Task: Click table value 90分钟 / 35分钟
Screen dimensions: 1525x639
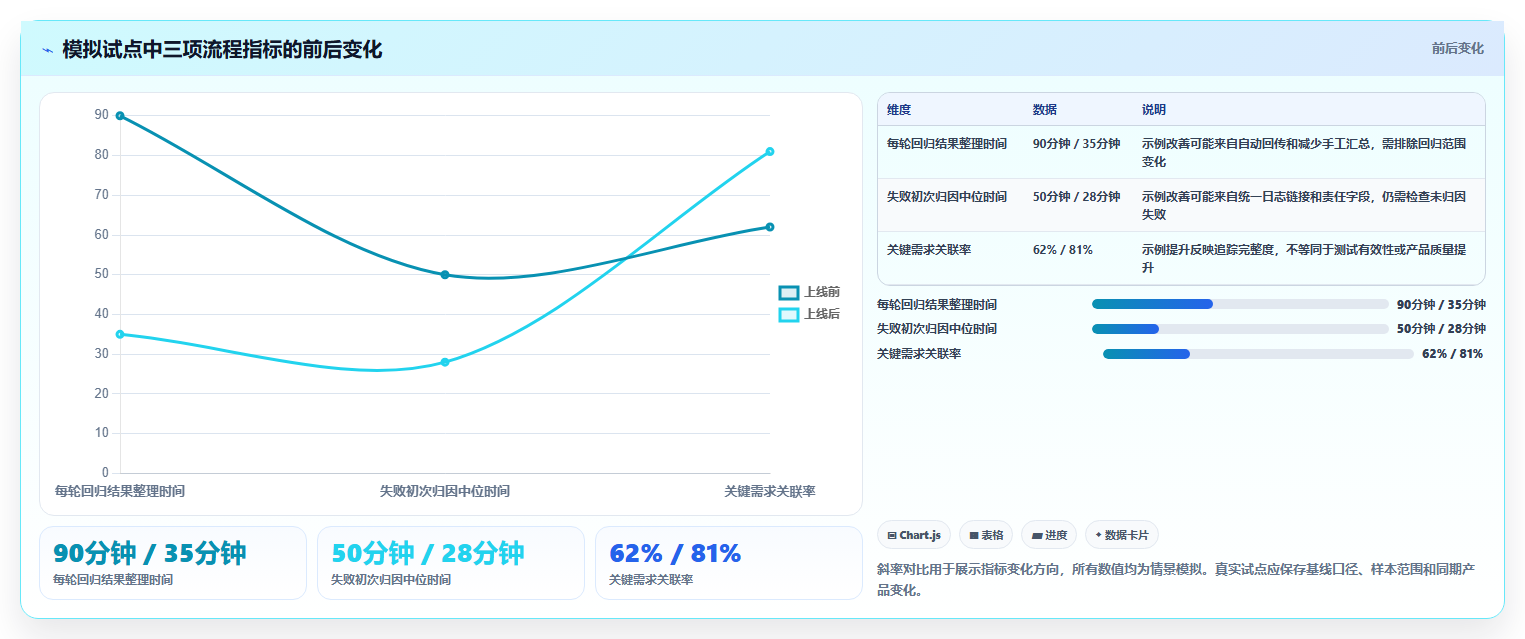Action: (1076, 144)
